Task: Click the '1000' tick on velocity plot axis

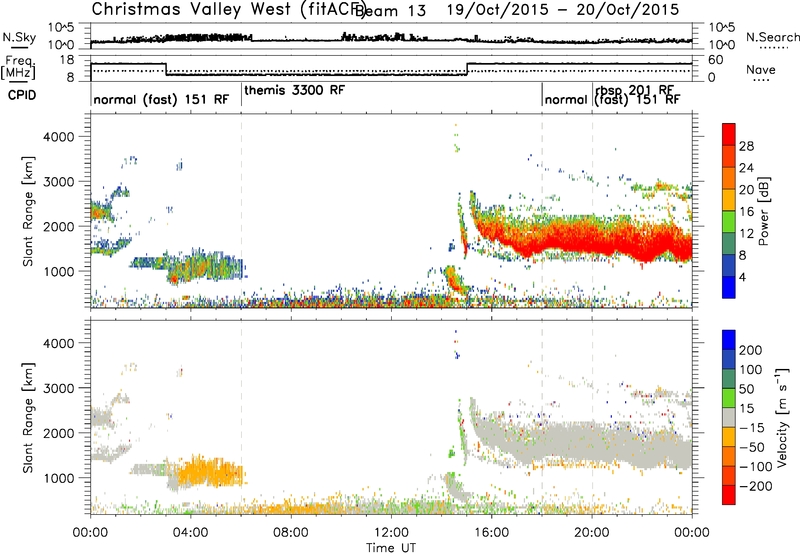Action: point(58,478)
